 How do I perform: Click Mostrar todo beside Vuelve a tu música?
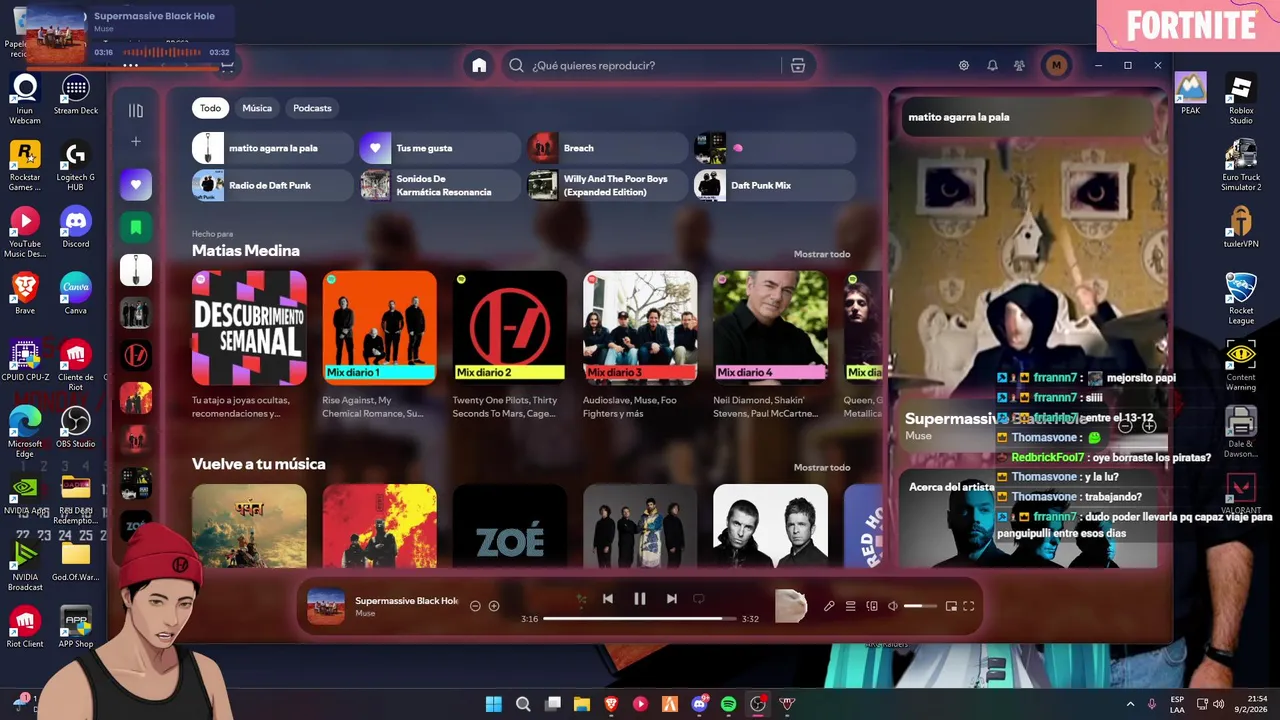[x=822, y=467]
